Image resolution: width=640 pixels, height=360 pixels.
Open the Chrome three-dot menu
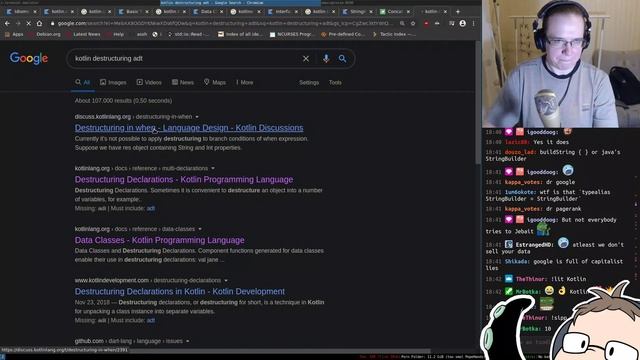(x=473, y=24)
